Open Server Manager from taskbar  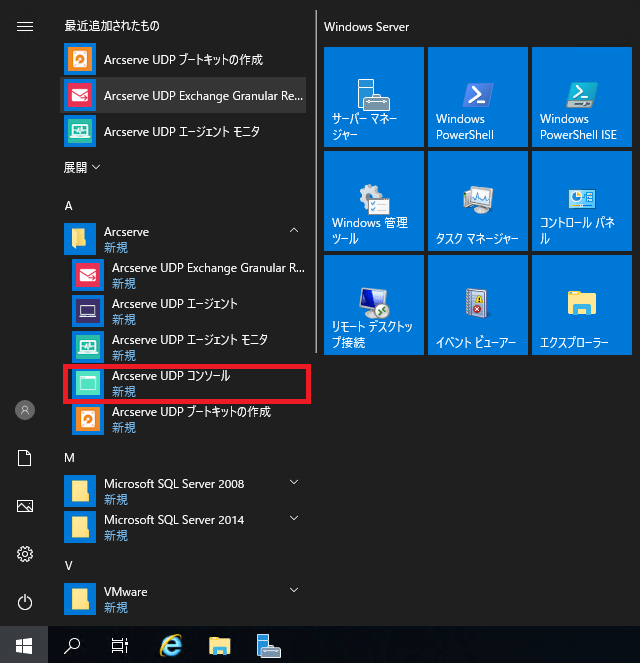point(268,646)
